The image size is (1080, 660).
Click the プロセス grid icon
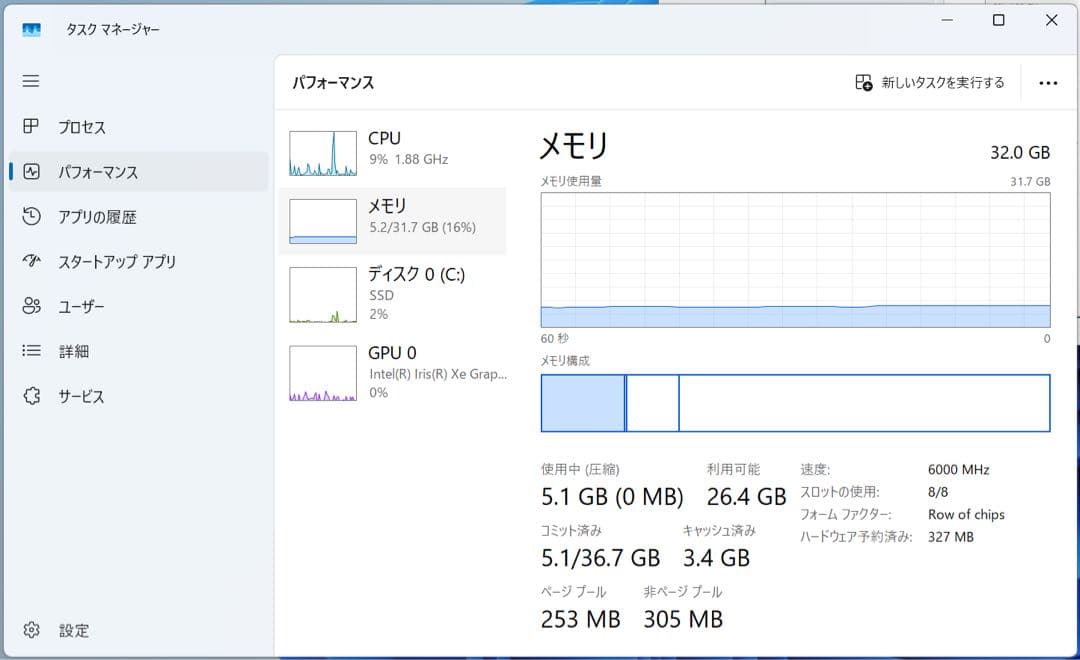tap(31, 127)
